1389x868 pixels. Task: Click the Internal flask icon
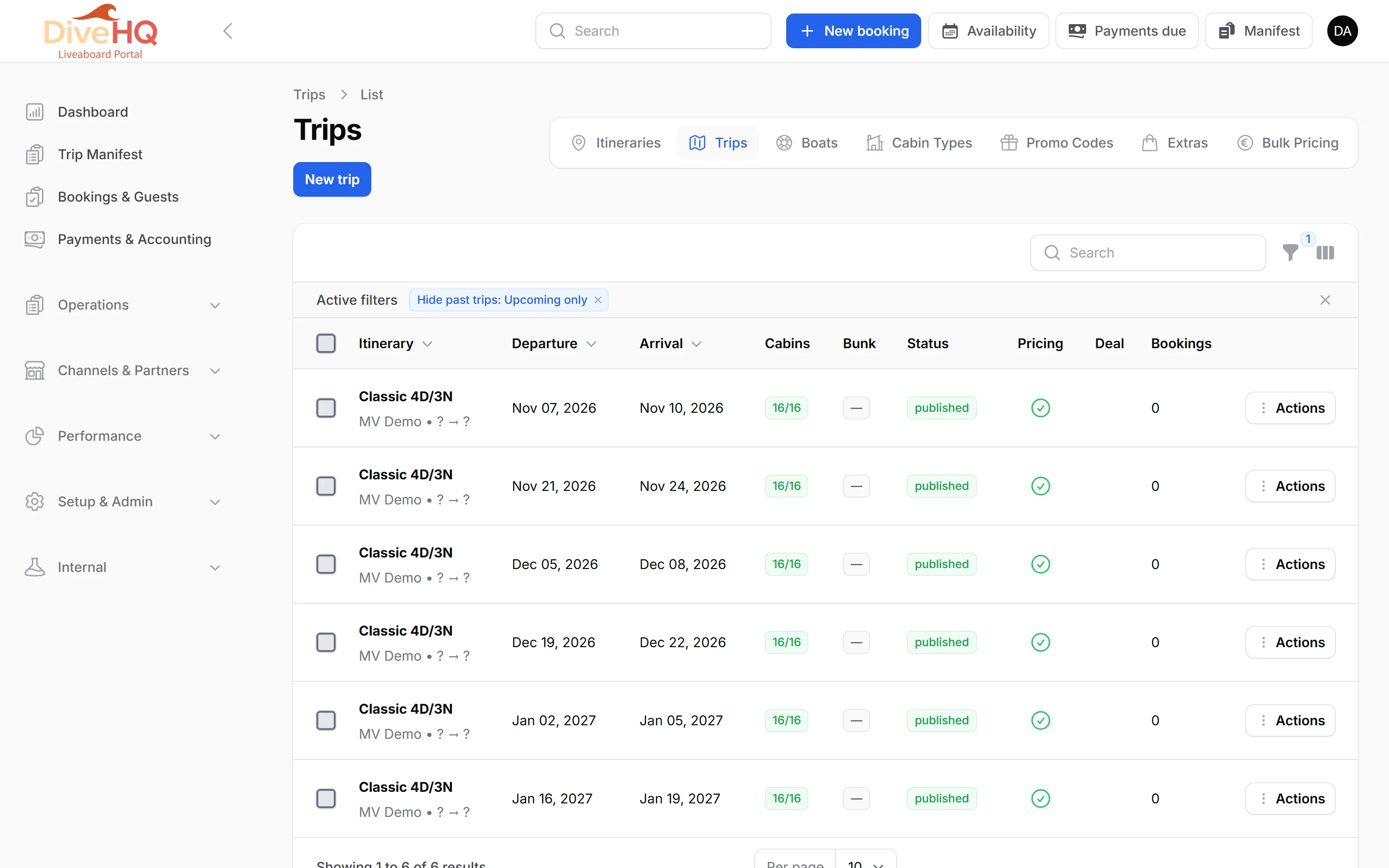[34, 567]
